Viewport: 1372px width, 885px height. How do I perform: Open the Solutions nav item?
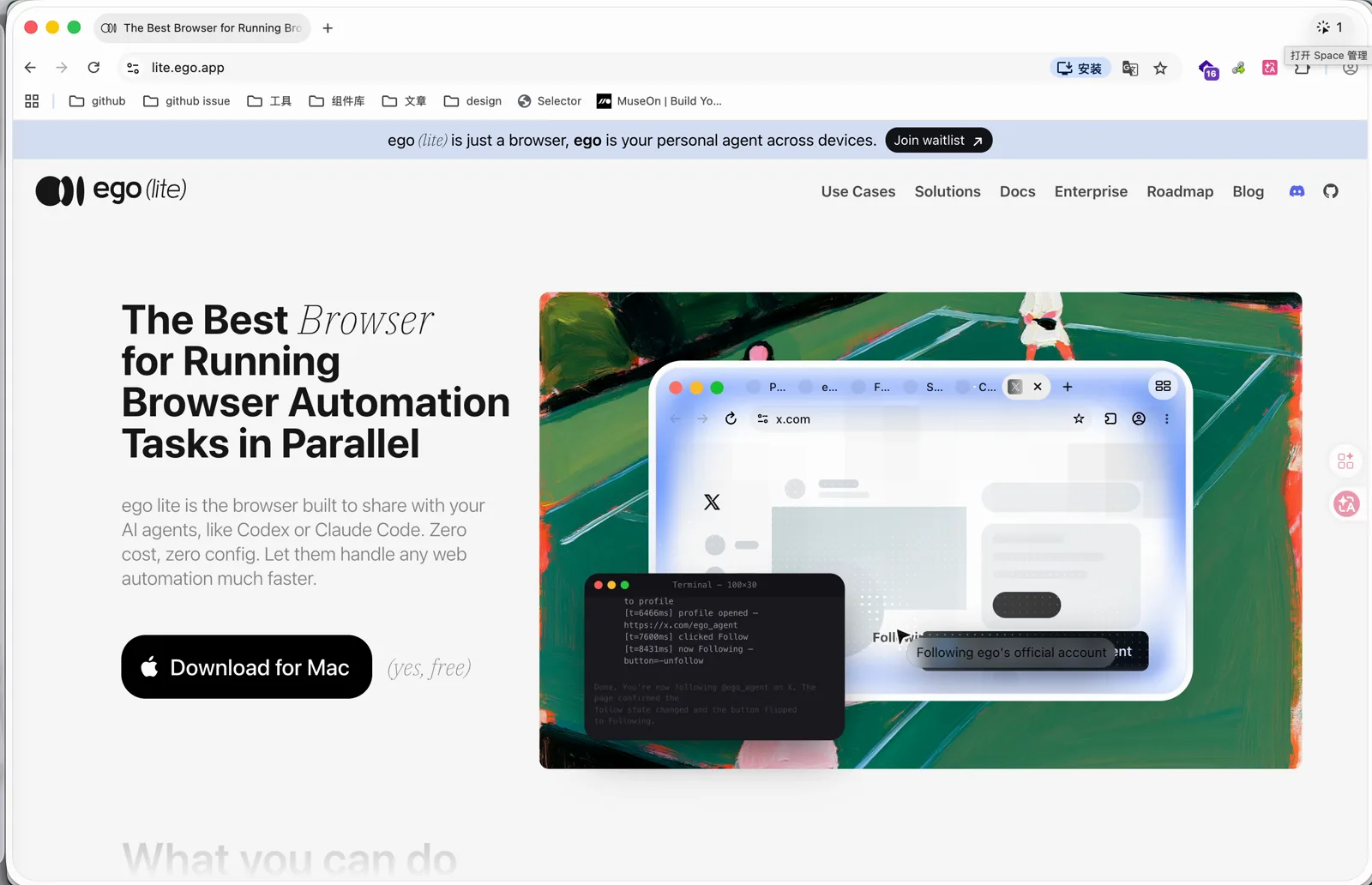[x=948, y=192]
